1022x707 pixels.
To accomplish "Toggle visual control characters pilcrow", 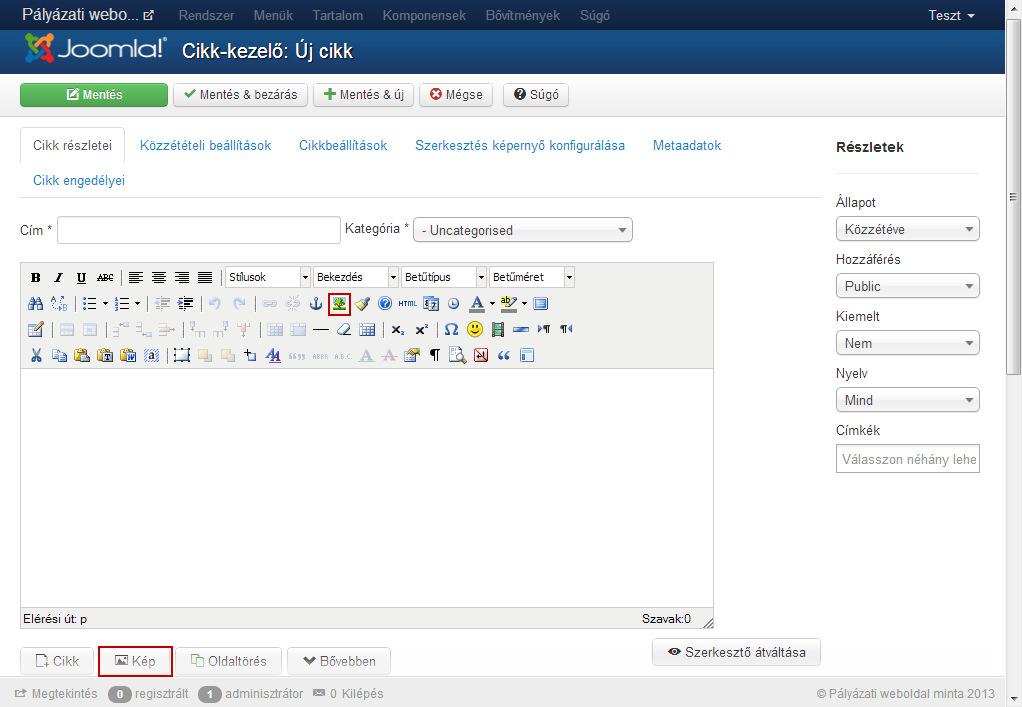I will point(435,356).
